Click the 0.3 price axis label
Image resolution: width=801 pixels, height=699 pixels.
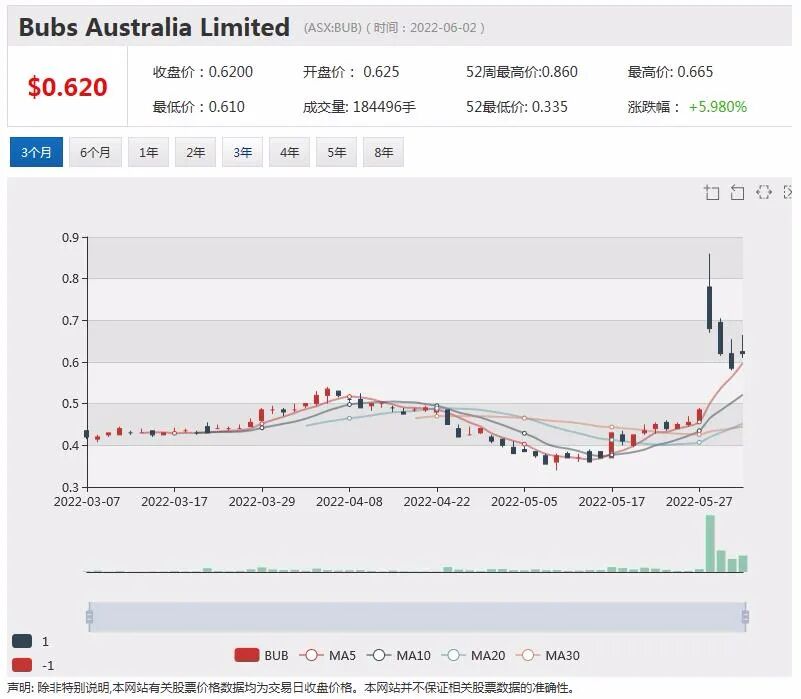[70, 487]
